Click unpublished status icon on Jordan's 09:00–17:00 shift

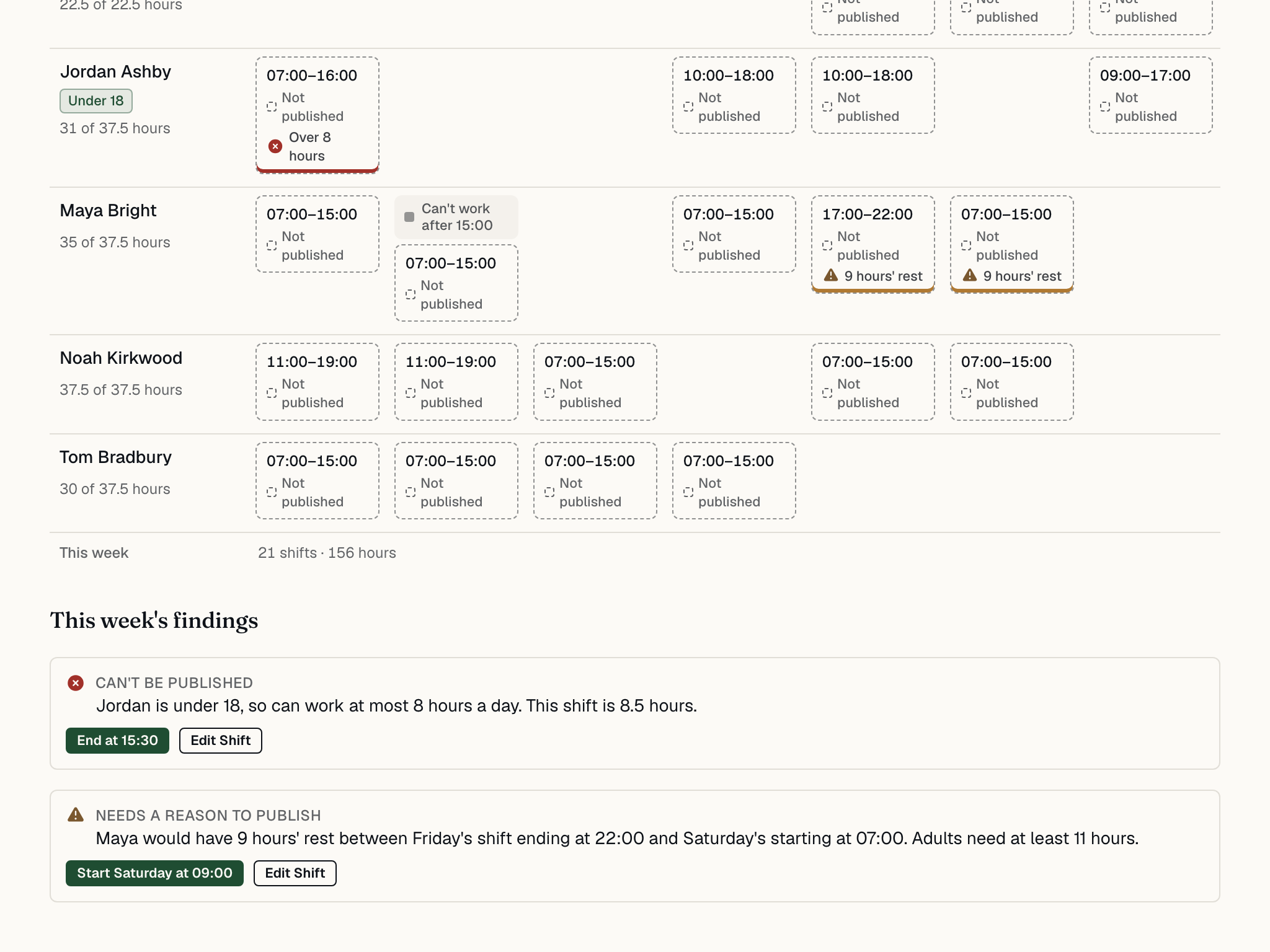pos(1105,107)
